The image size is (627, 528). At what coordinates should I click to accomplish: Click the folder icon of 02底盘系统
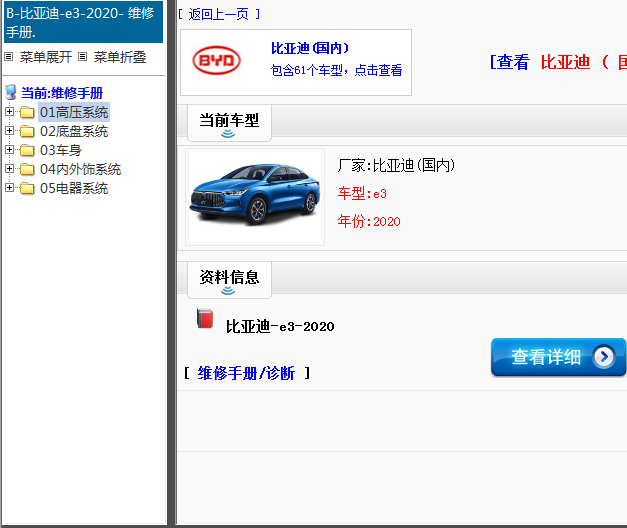pyautogui.click(x=27, y=131)
